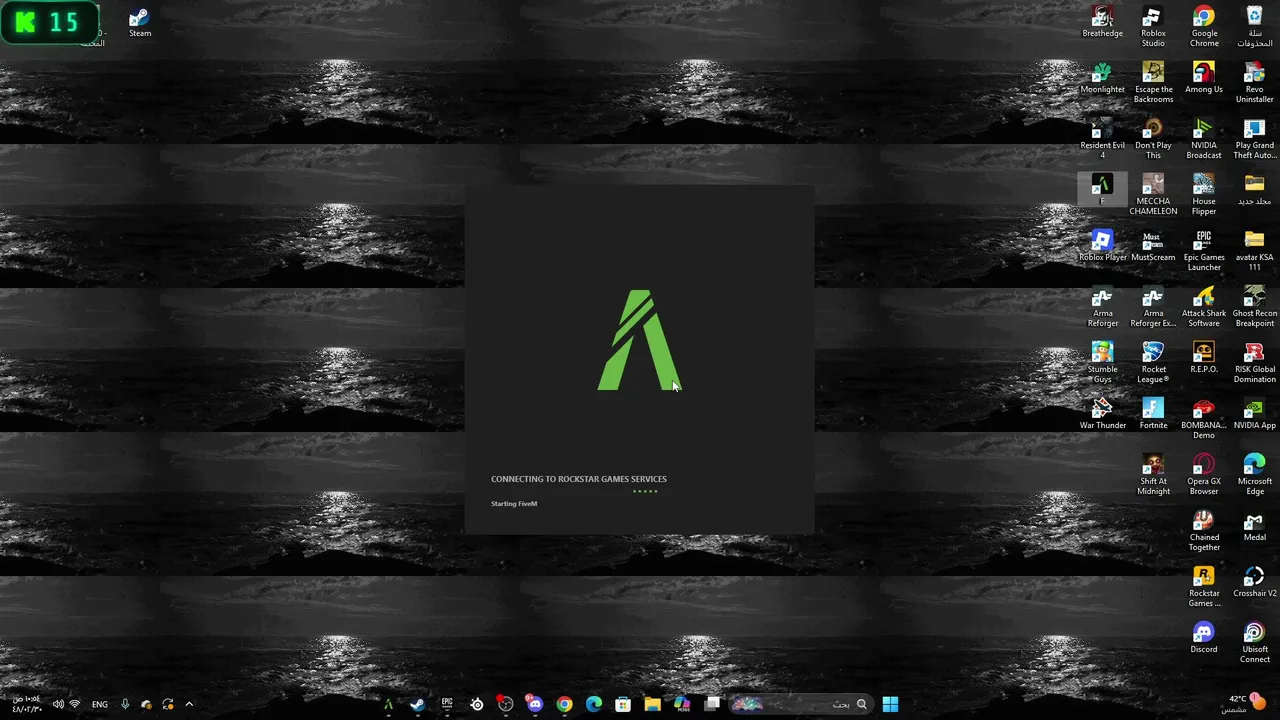This screenshot has width=1280, height=720.
Task: Open Epic Games from the taskbar
Action: click(x=447, y=704)
